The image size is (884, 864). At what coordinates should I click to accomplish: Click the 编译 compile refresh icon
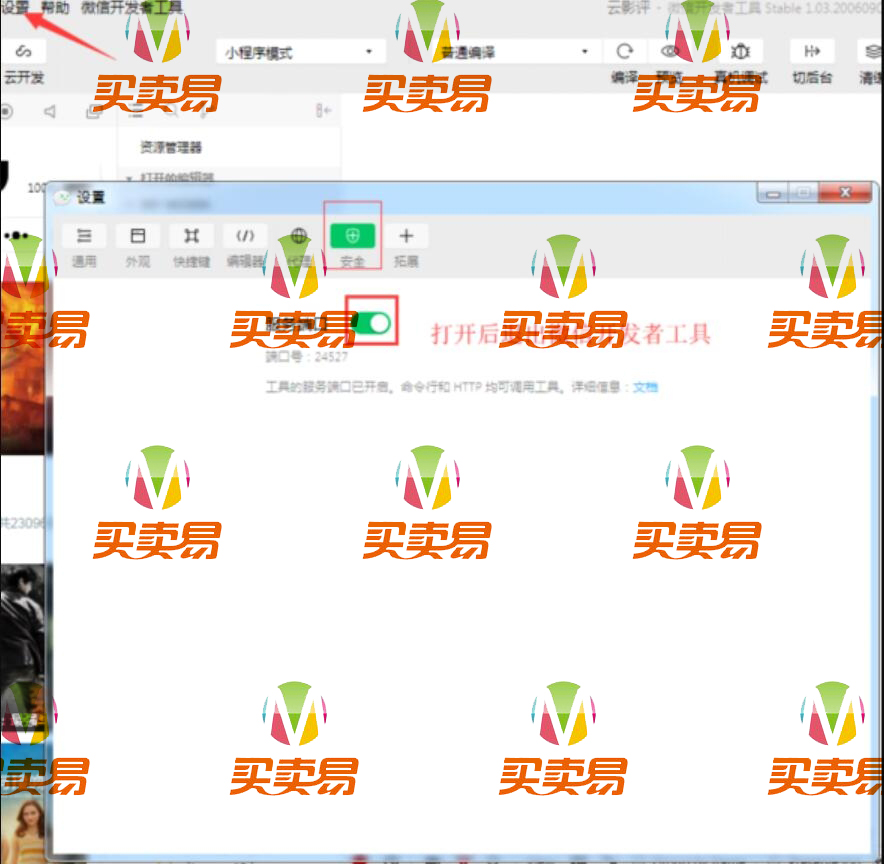pos(624,51)
